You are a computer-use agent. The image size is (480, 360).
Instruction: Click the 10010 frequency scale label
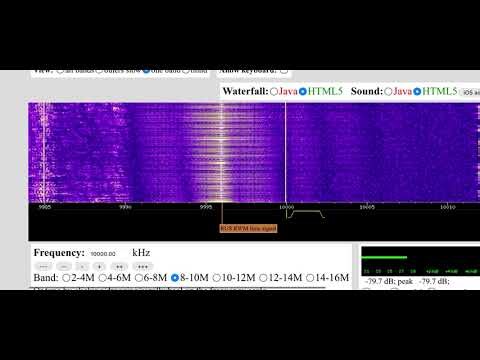(448, 207)
